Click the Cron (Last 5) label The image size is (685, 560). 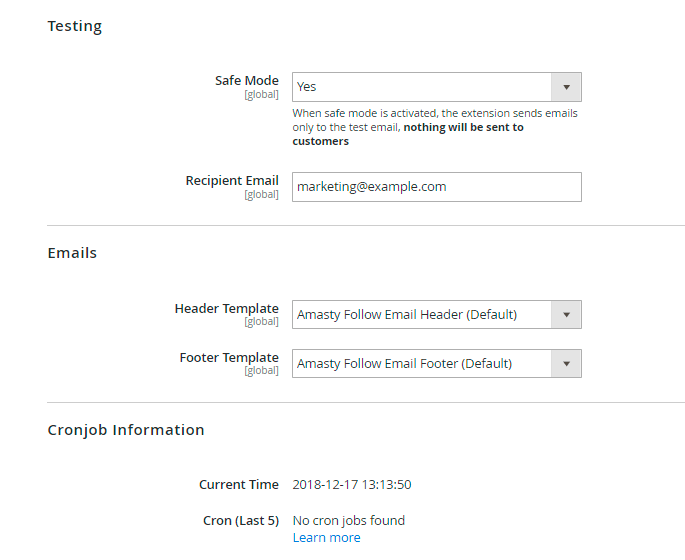(240, 520)
